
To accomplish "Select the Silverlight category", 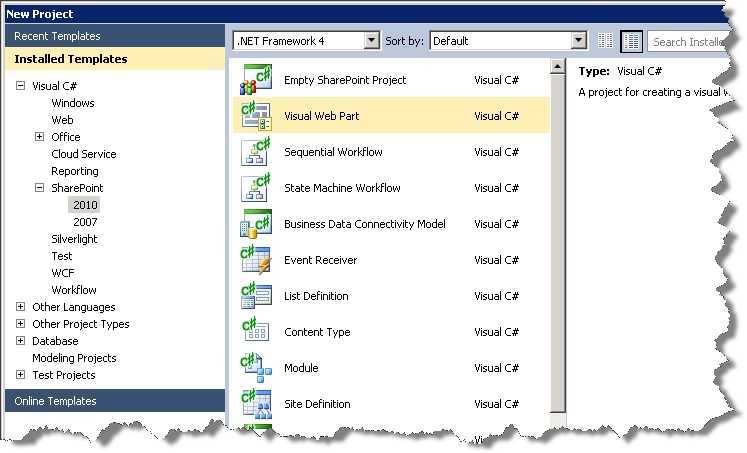I will pyautogui.click(x=74, y=239).
